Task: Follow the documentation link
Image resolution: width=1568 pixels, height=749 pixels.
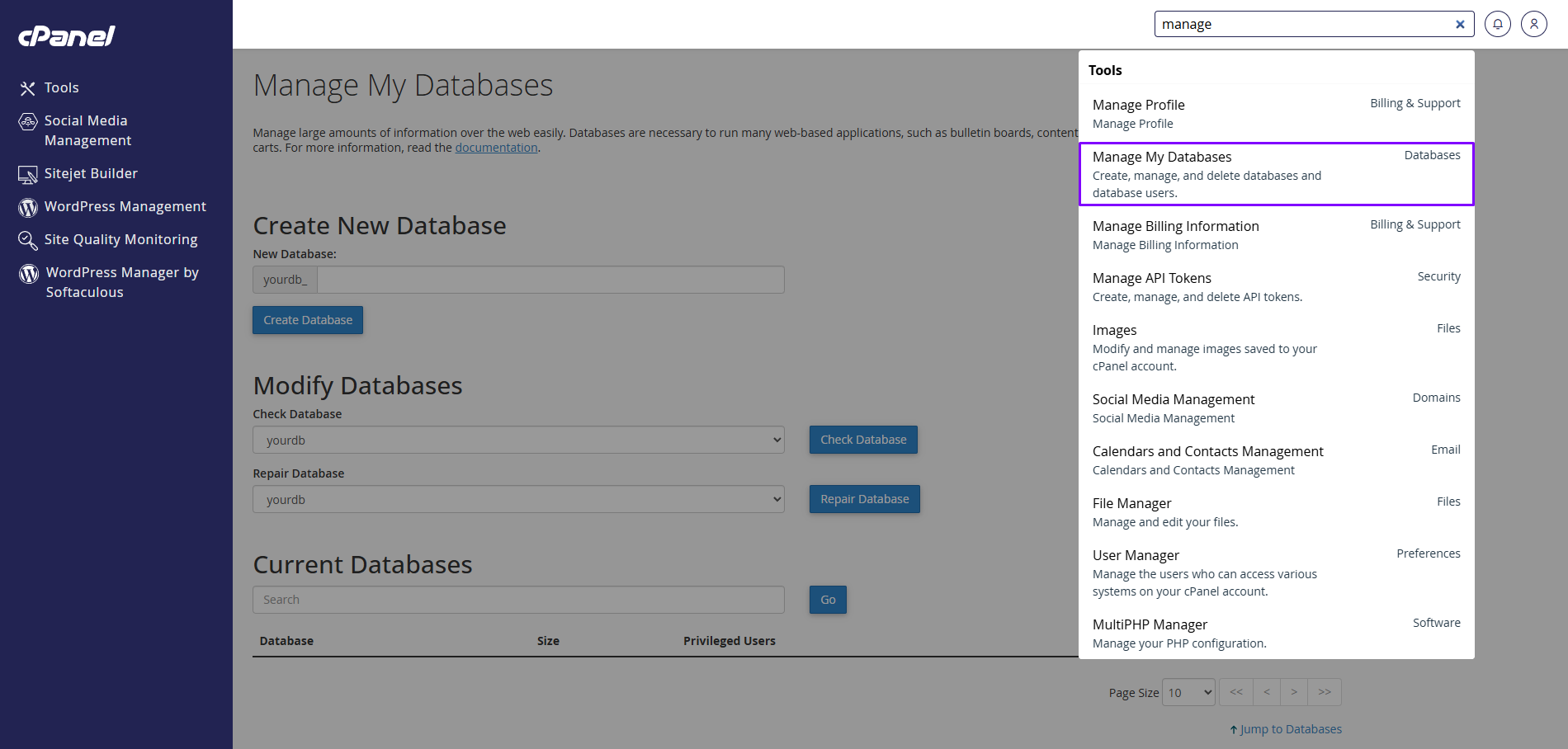Action: (x=496, y=148)
